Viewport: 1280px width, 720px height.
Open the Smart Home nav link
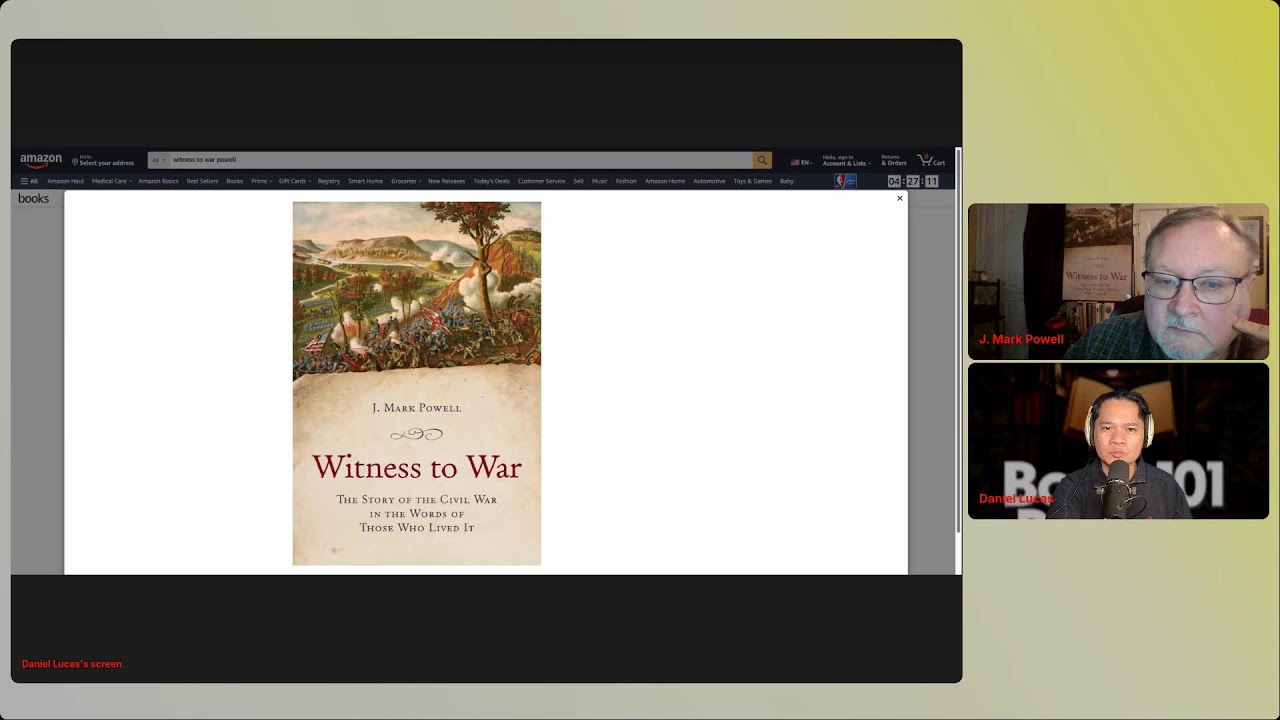(x=365, y=181)
